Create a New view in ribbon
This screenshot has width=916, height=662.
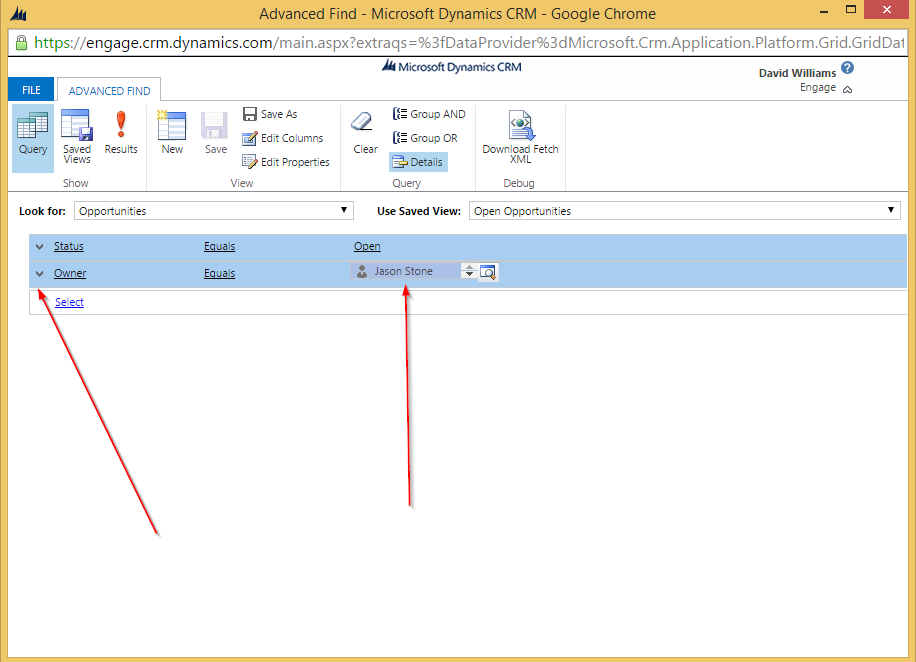172,133
